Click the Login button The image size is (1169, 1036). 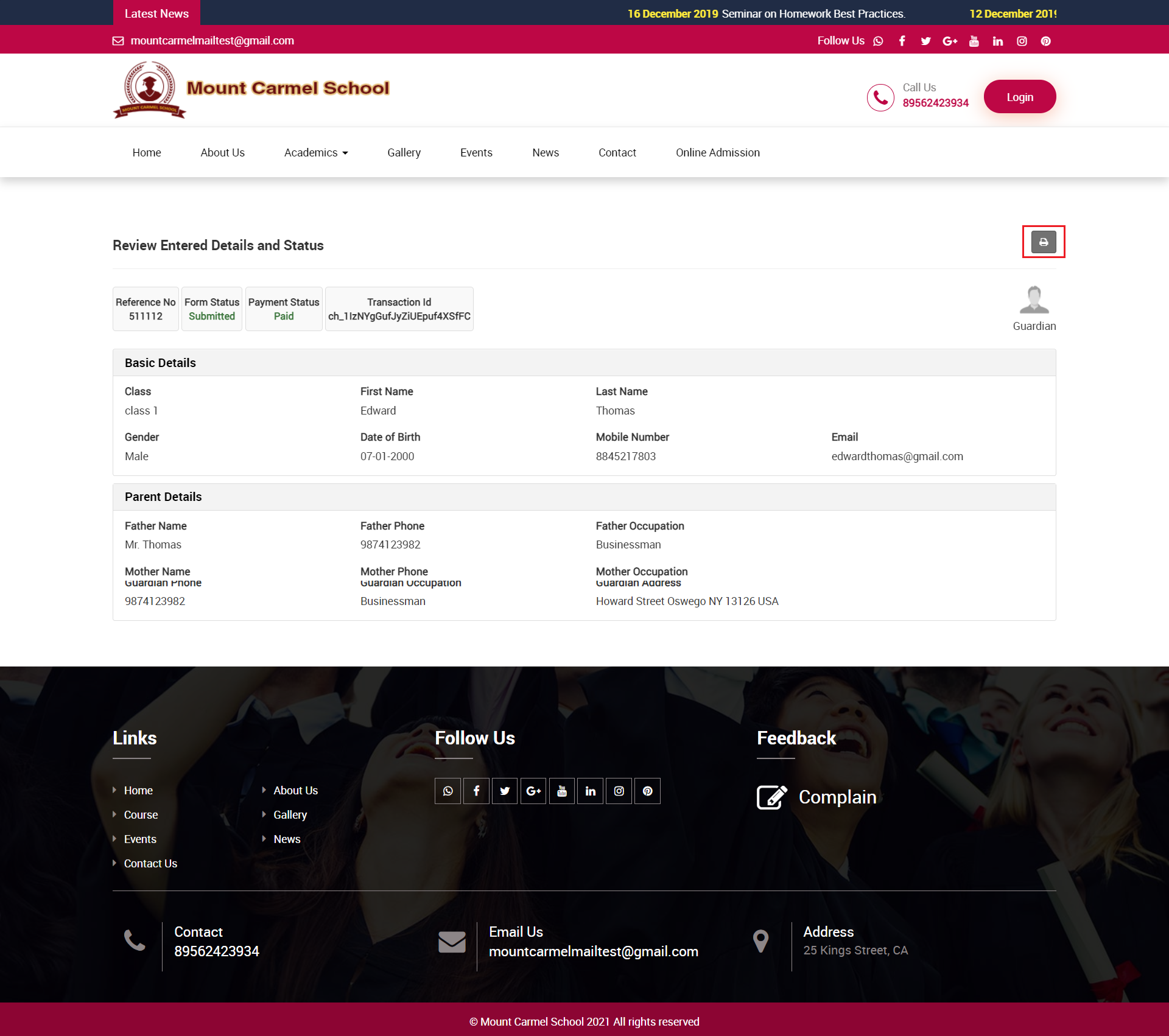[1019, 96]
